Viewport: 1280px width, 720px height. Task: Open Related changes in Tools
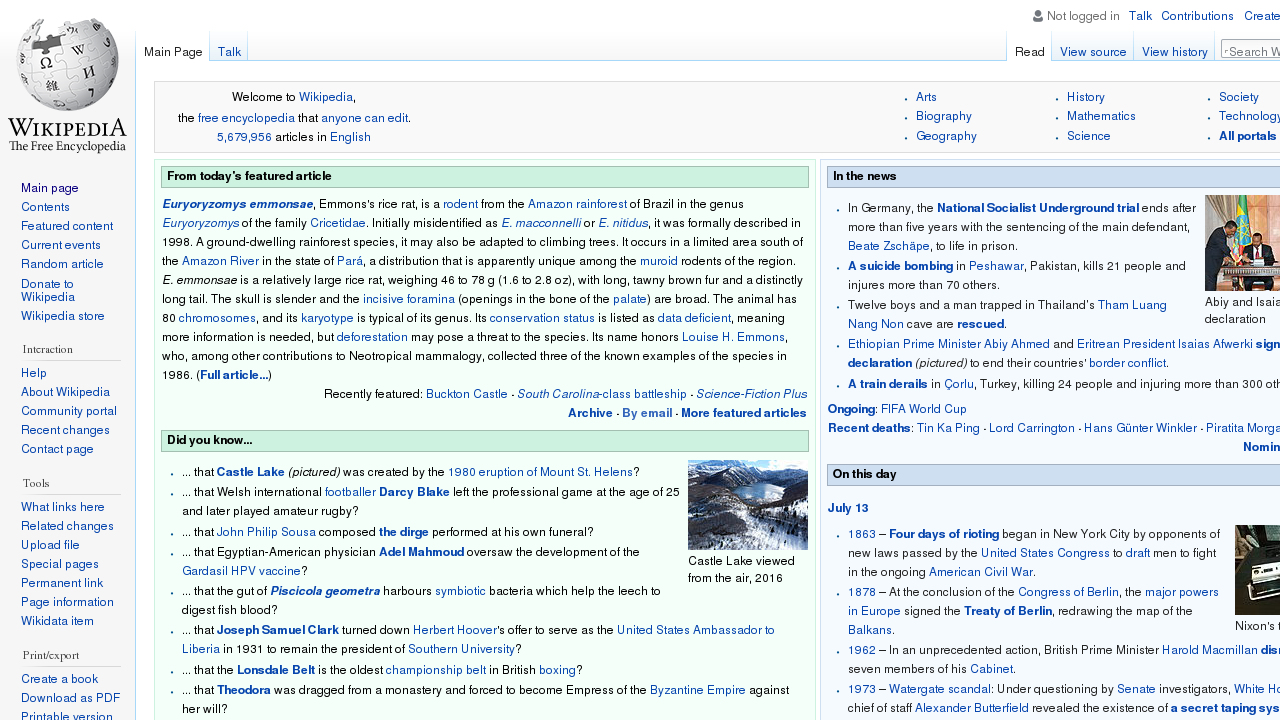click(x=67, y=526)
